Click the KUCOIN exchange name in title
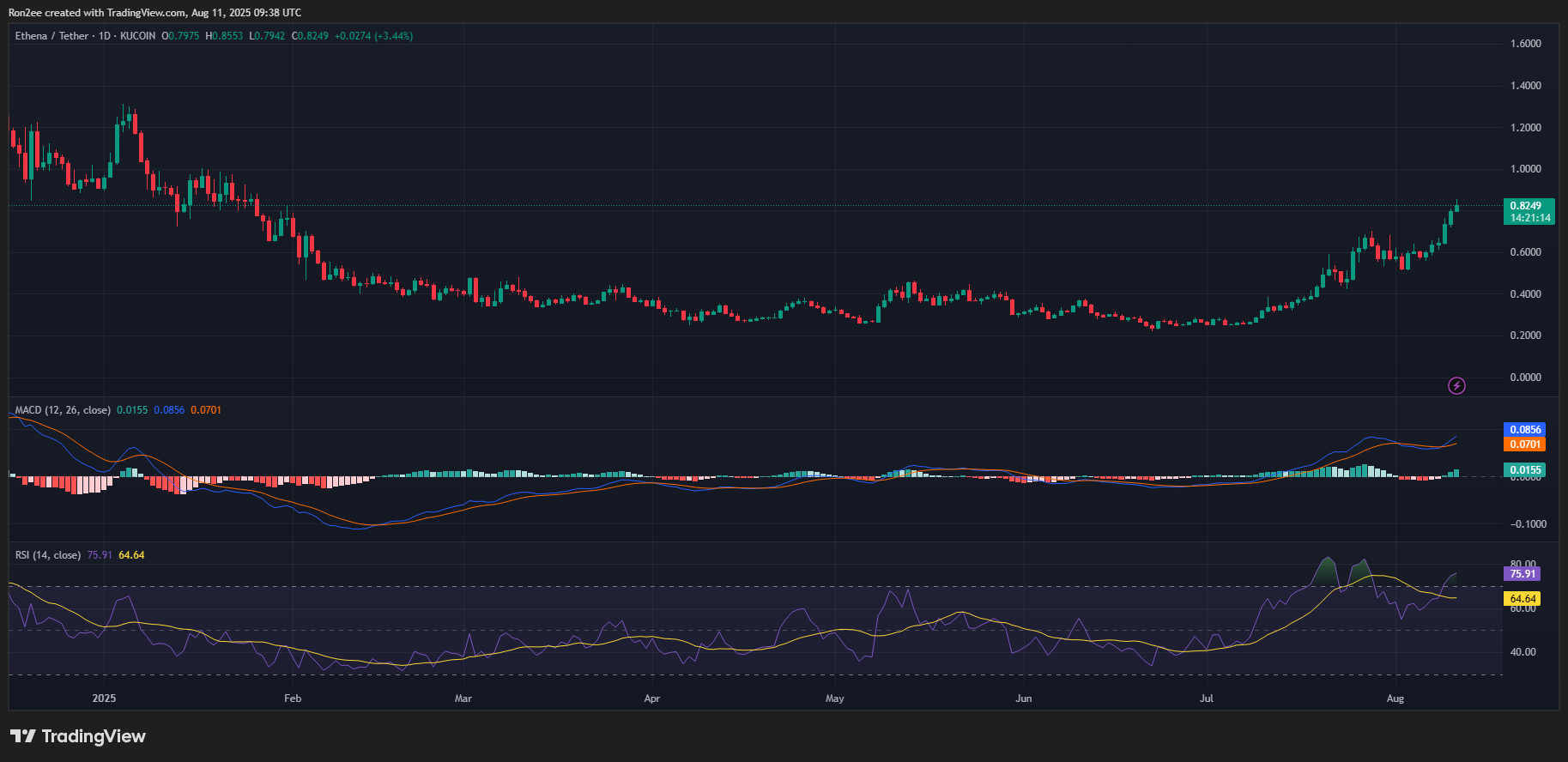1568x762 pixels. coord(137,36)
